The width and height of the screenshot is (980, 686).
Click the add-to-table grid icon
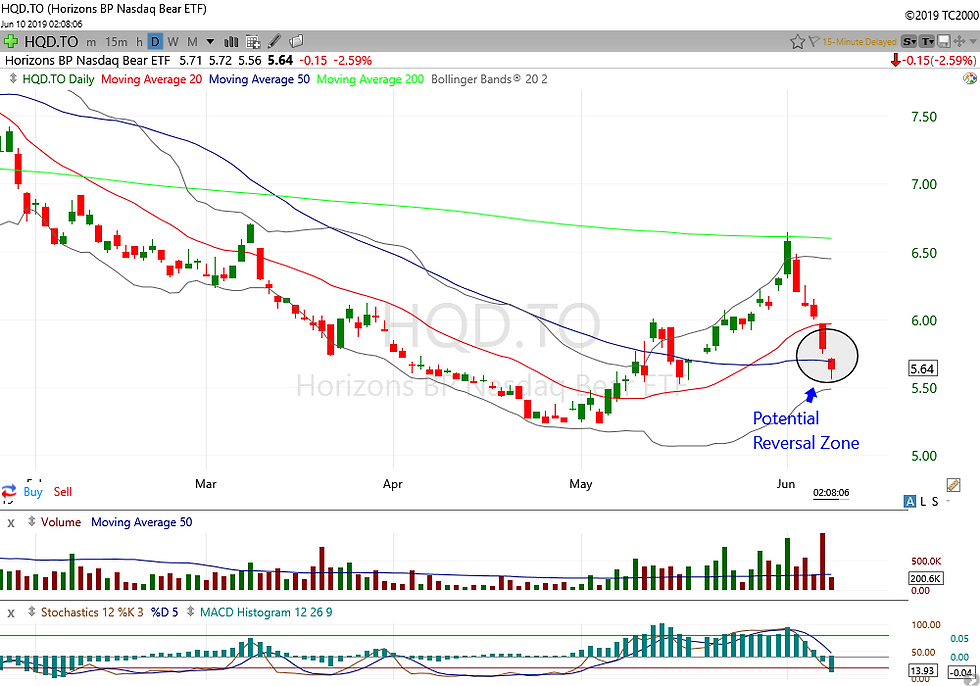[x=253, y=42]
